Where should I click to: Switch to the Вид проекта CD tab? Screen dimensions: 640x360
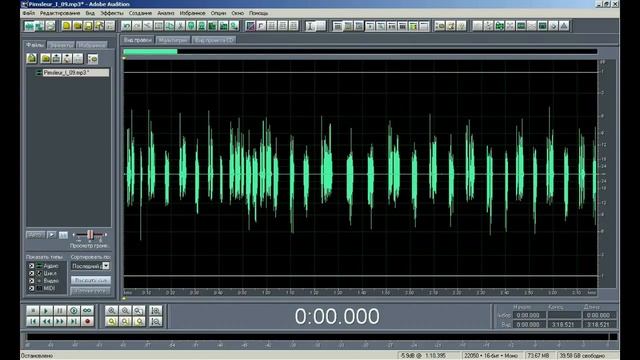(x=214, y=40)
